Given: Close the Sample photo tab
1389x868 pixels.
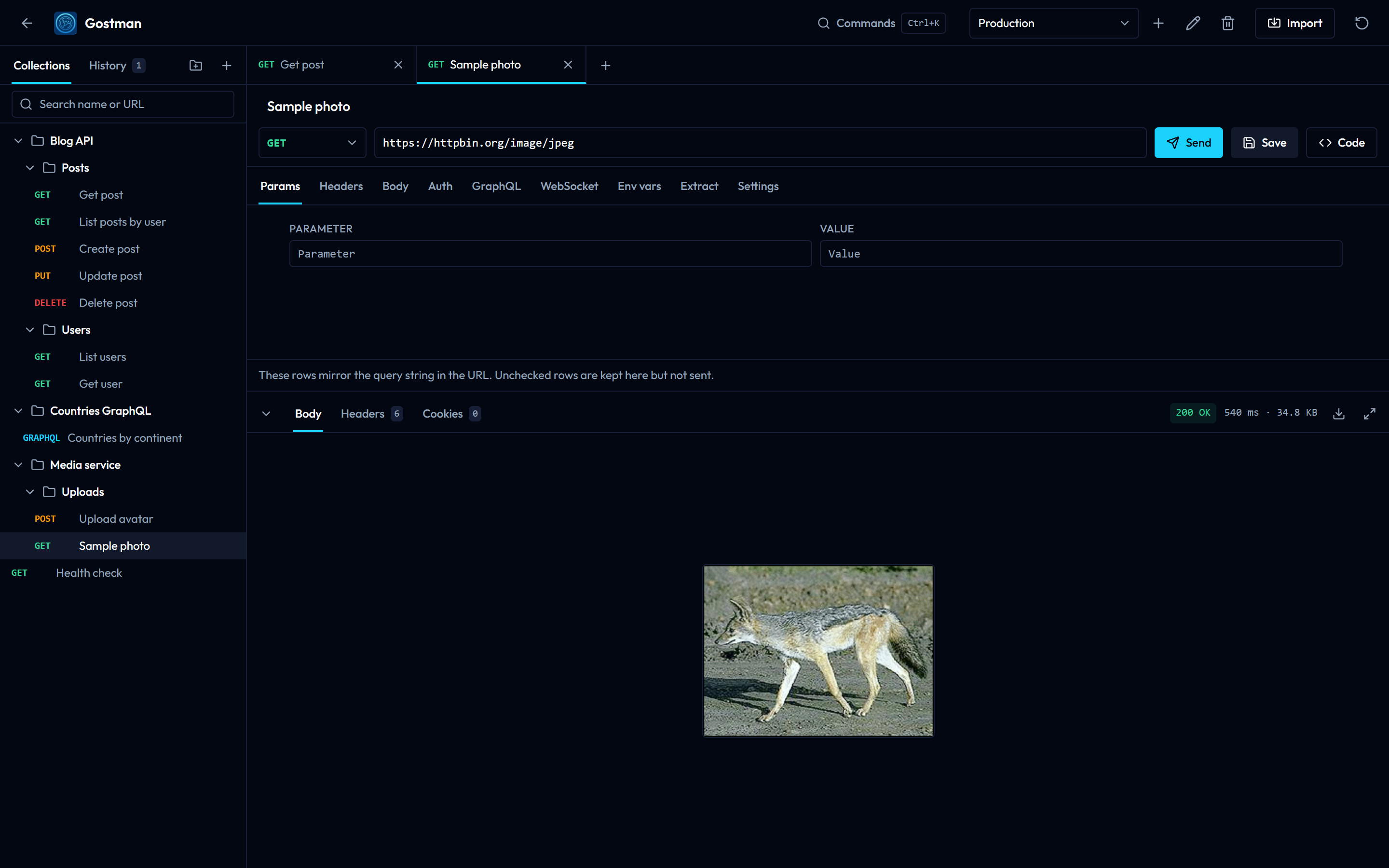Looking at the screenshot, I should point(568,65).
